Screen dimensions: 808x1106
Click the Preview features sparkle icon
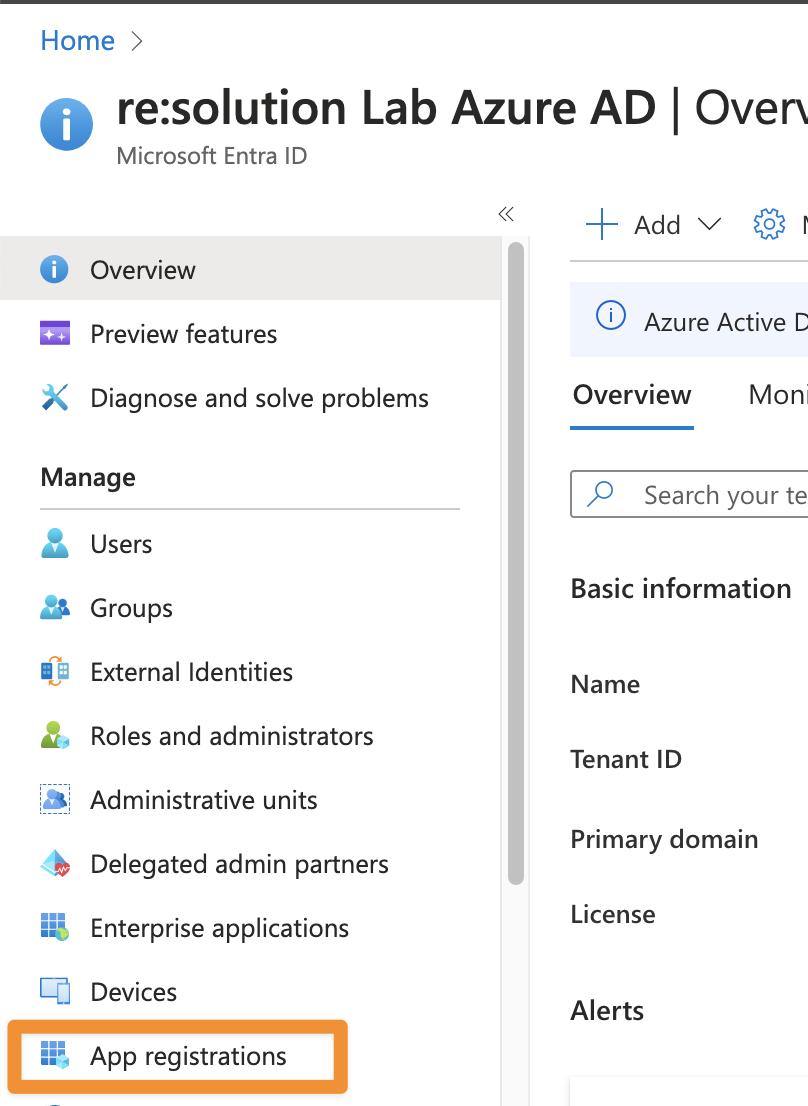tap(54, 333)
